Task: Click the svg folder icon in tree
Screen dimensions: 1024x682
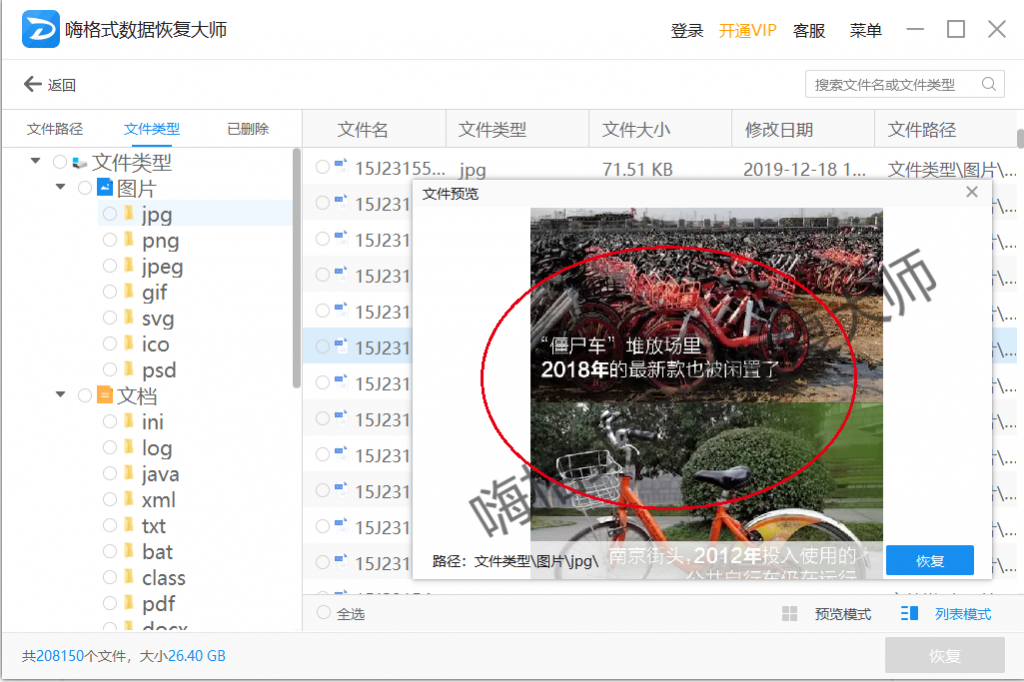Action: coord(129,317)
